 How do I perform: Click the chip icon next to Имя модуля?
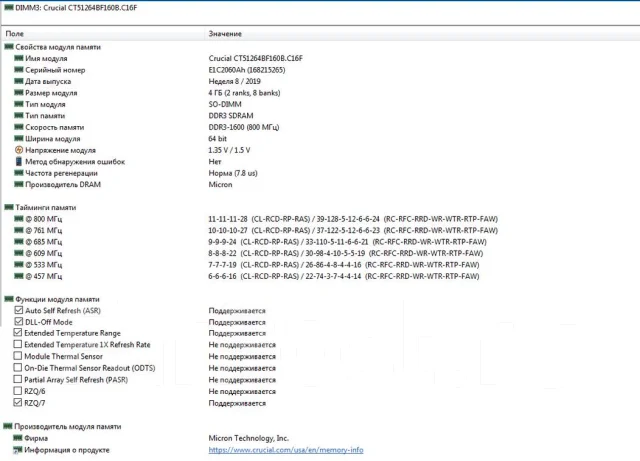[x=19, y=58]
